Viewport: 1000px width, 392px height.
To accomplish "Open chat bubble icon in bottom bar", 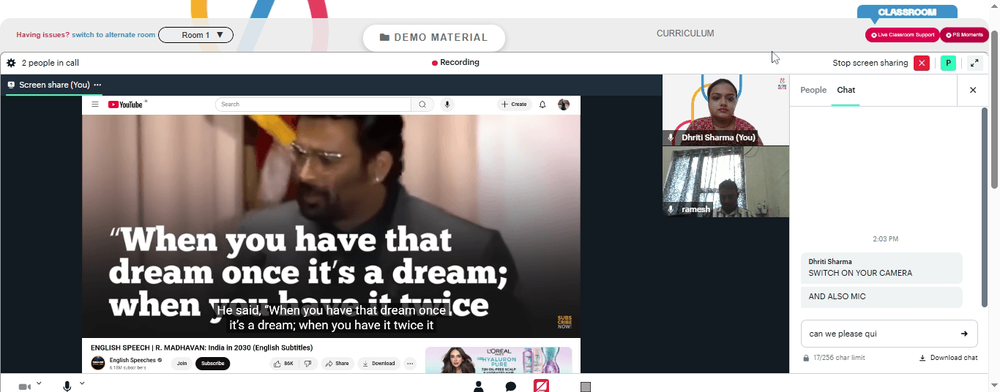I will [511, 386].
